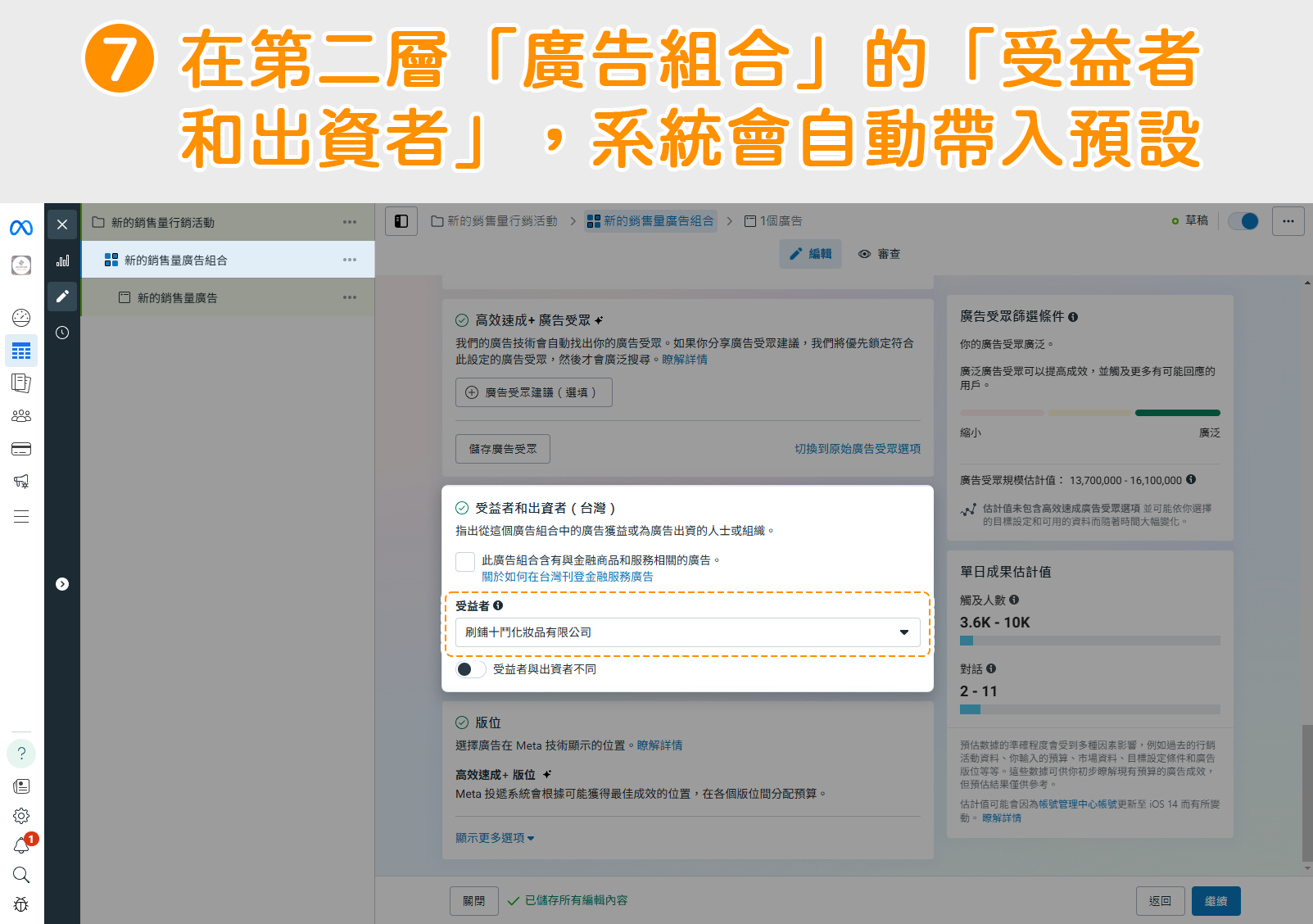Show info for 廣告受眾規模估計值
The height and width of the screenshot is (924, 1313).
1191,480
